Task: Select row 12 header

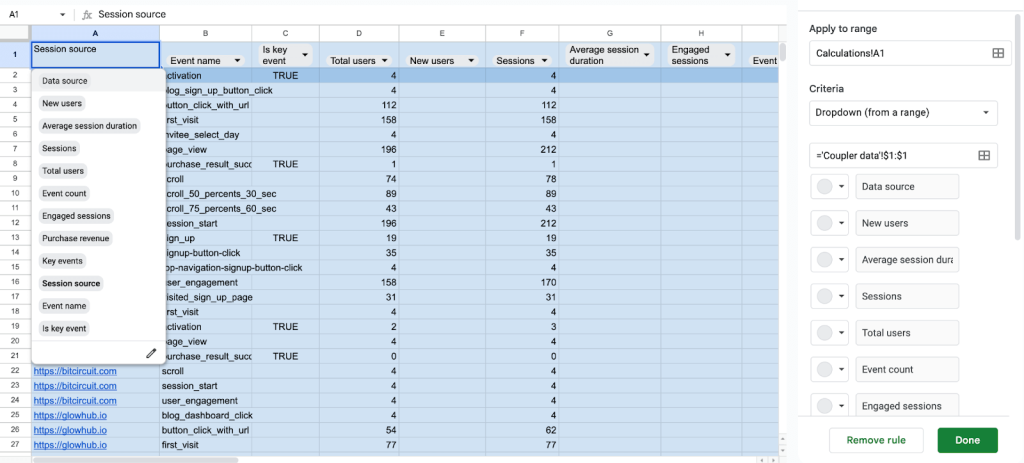Action: click(15, 223)
